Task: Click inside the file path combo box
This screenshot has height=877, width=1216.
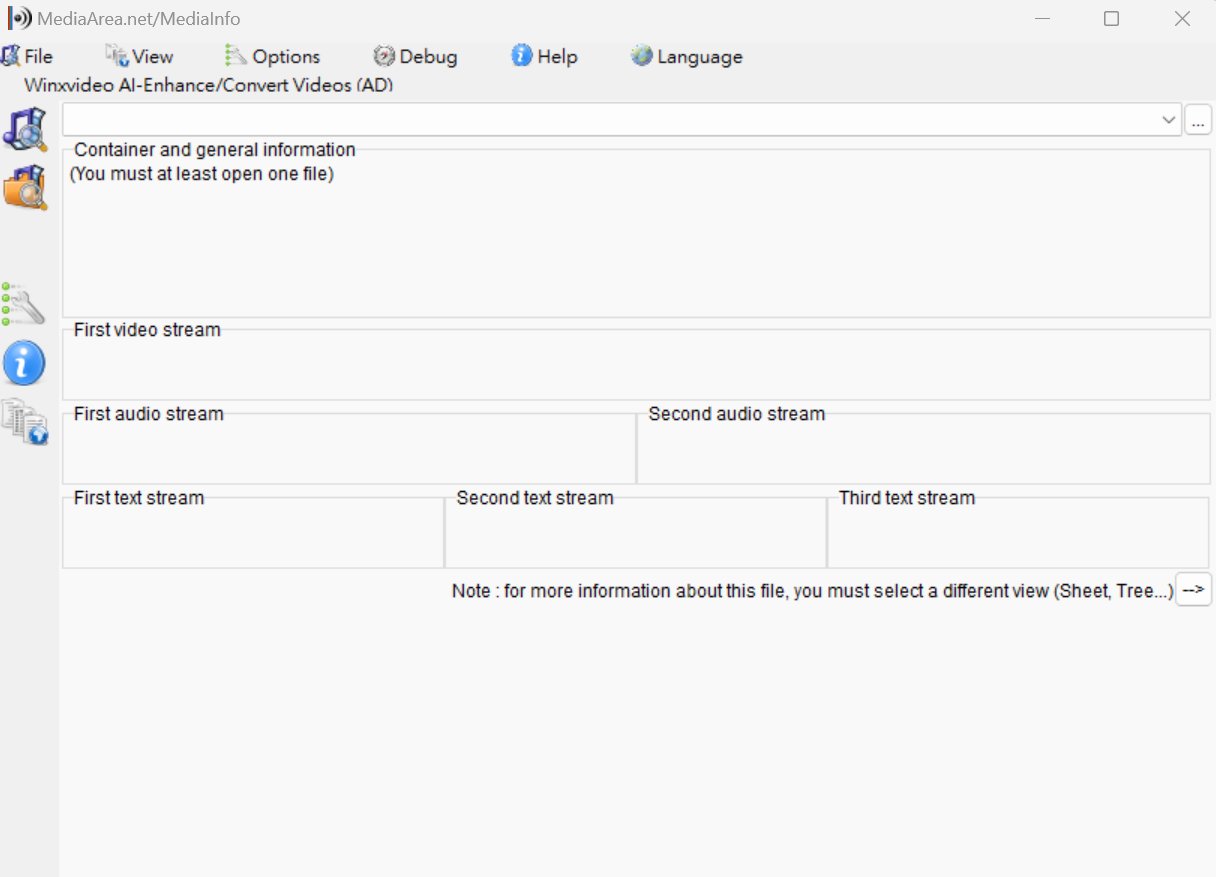Action: pyautogui.click(x=600, y=120)
